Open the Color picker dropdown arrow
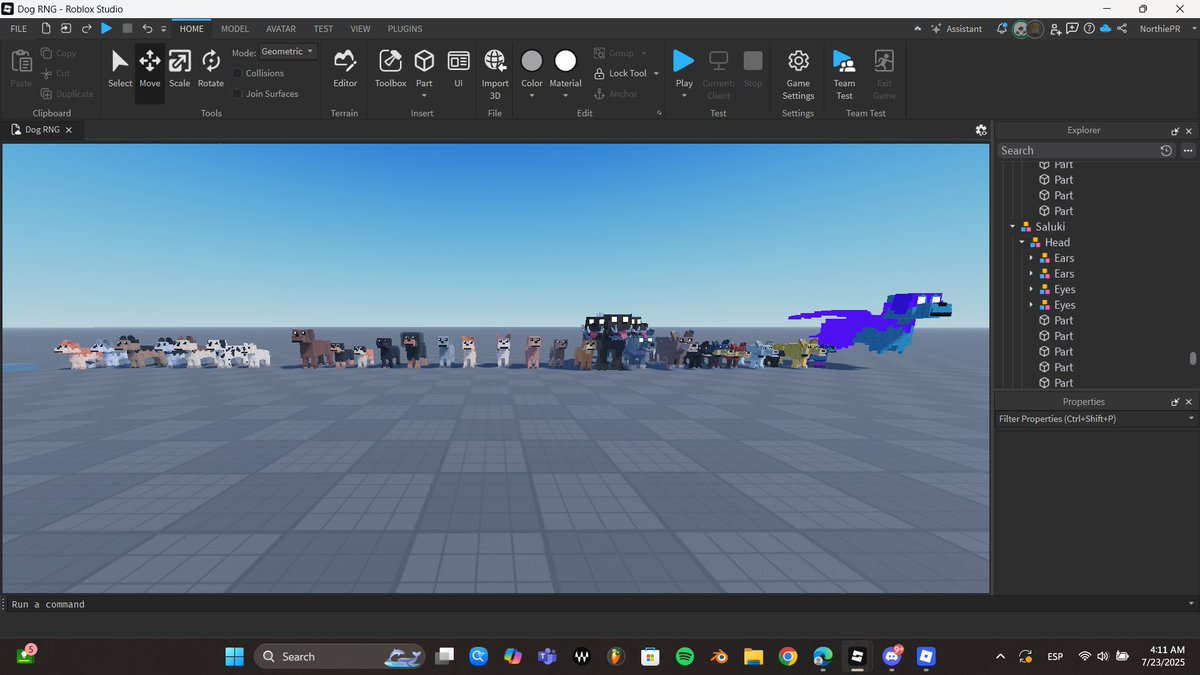The image size is (1200, 675). click(532, 96)
